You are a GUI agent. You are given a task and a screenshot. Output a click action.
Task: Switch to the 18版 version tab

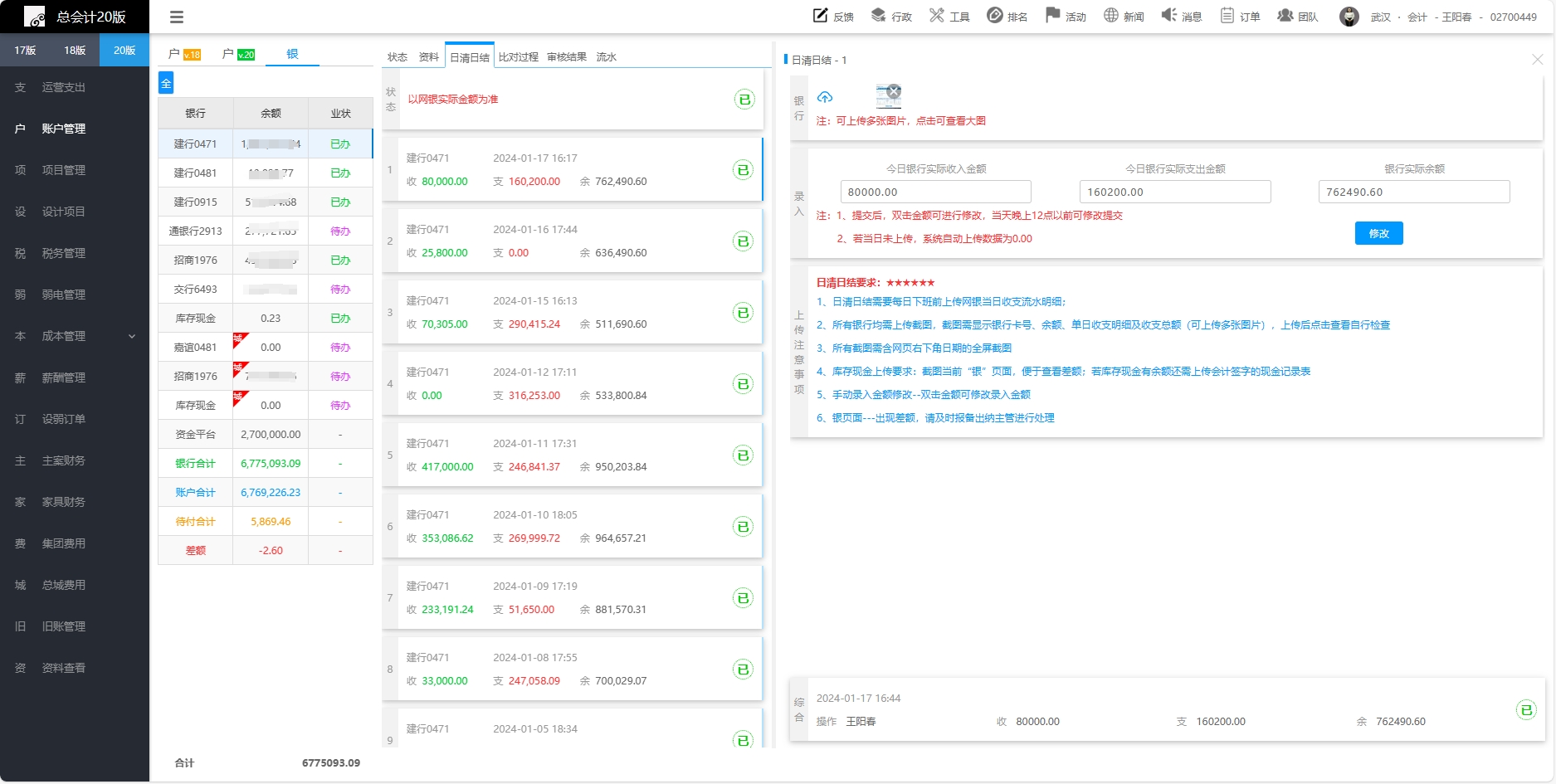pos(75,51)
